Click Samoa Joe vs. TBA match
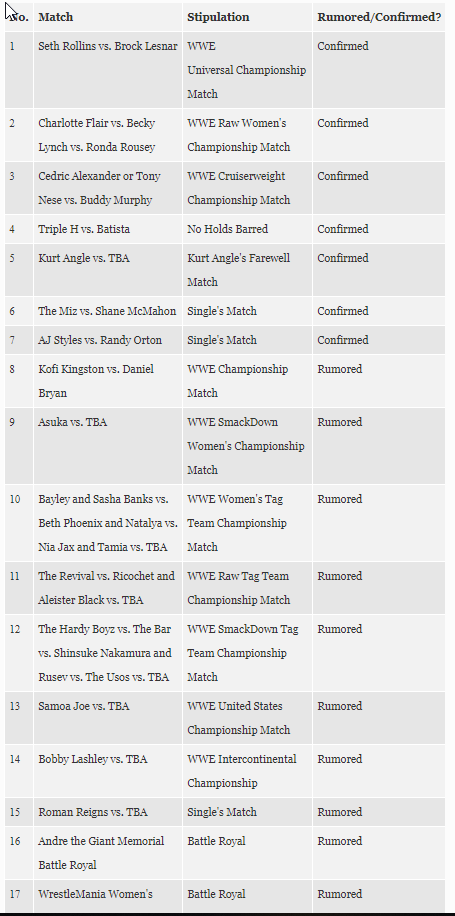The height and width of the screenshot is (916, 455). click(84, 706)
